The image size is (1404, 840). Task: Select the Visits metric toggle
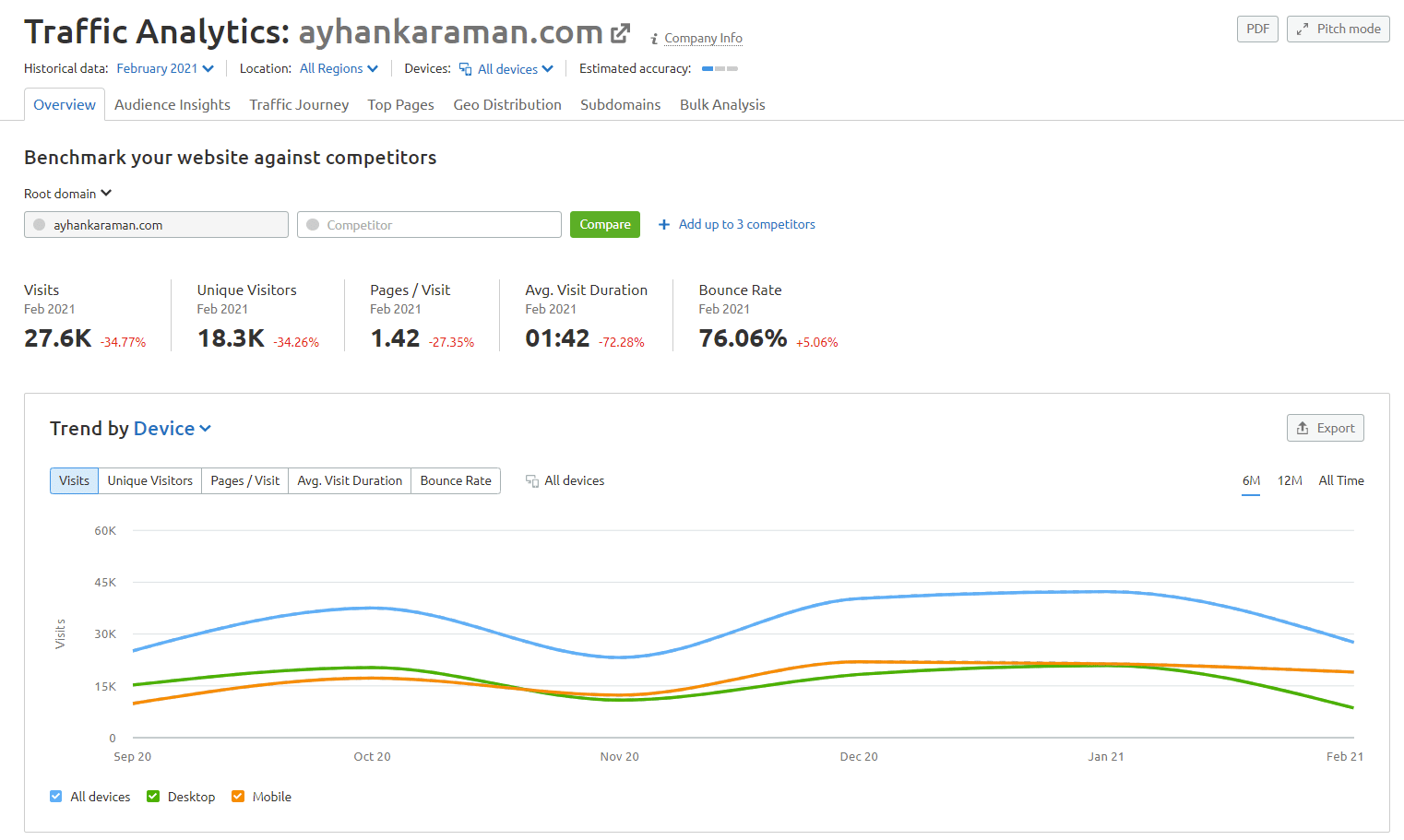point(74,481)
